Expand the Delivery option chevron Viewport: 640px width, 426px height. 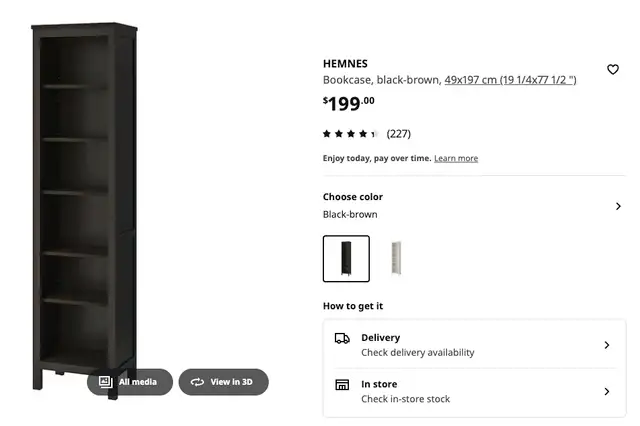607,345
